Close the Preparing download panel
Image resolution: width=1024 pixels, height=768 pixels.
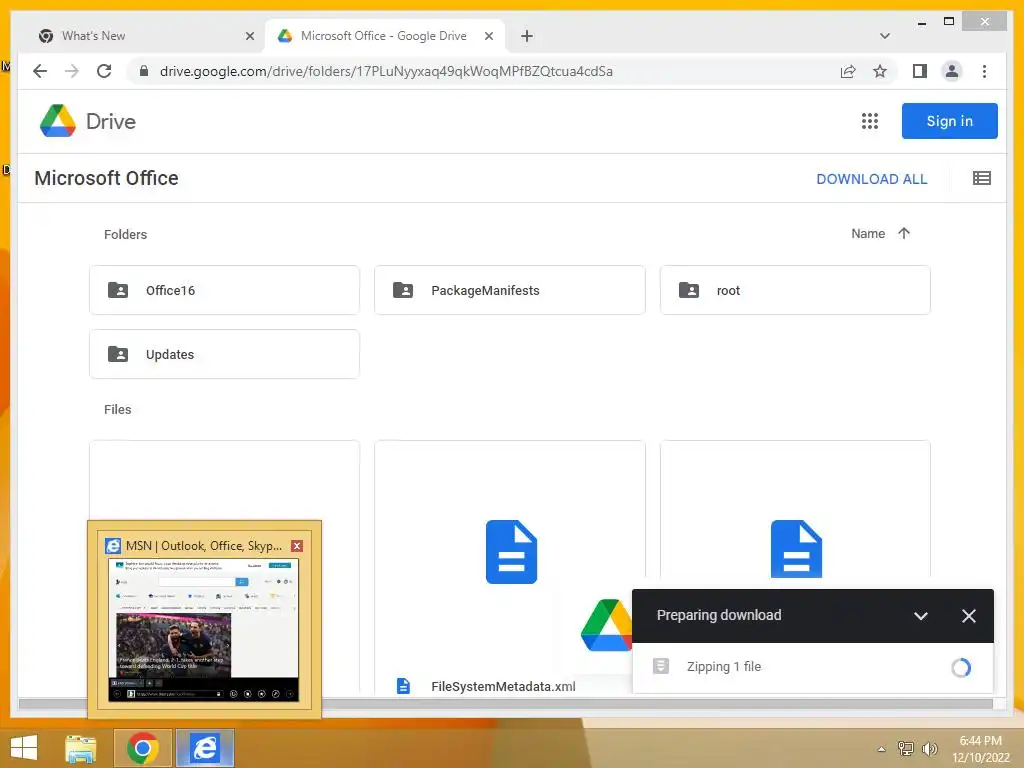coord(968,616)
